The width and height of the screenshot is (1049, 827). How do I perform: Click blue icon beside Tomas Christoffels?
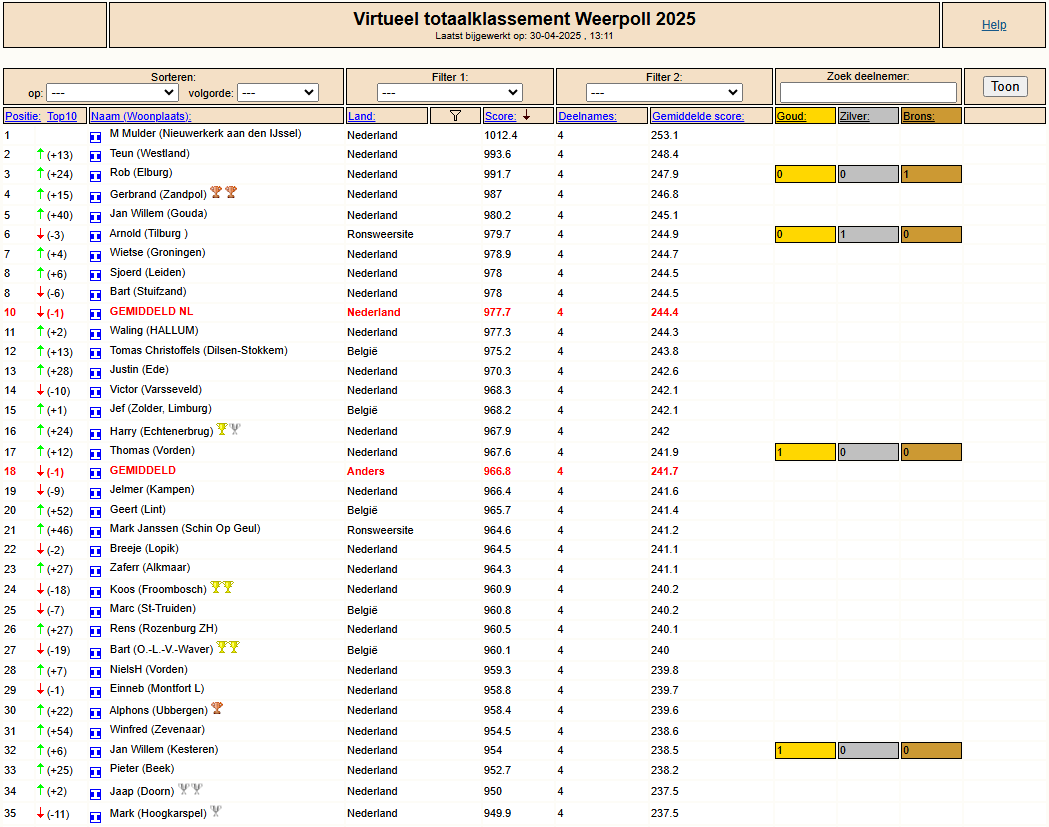(x=96, y=352)
